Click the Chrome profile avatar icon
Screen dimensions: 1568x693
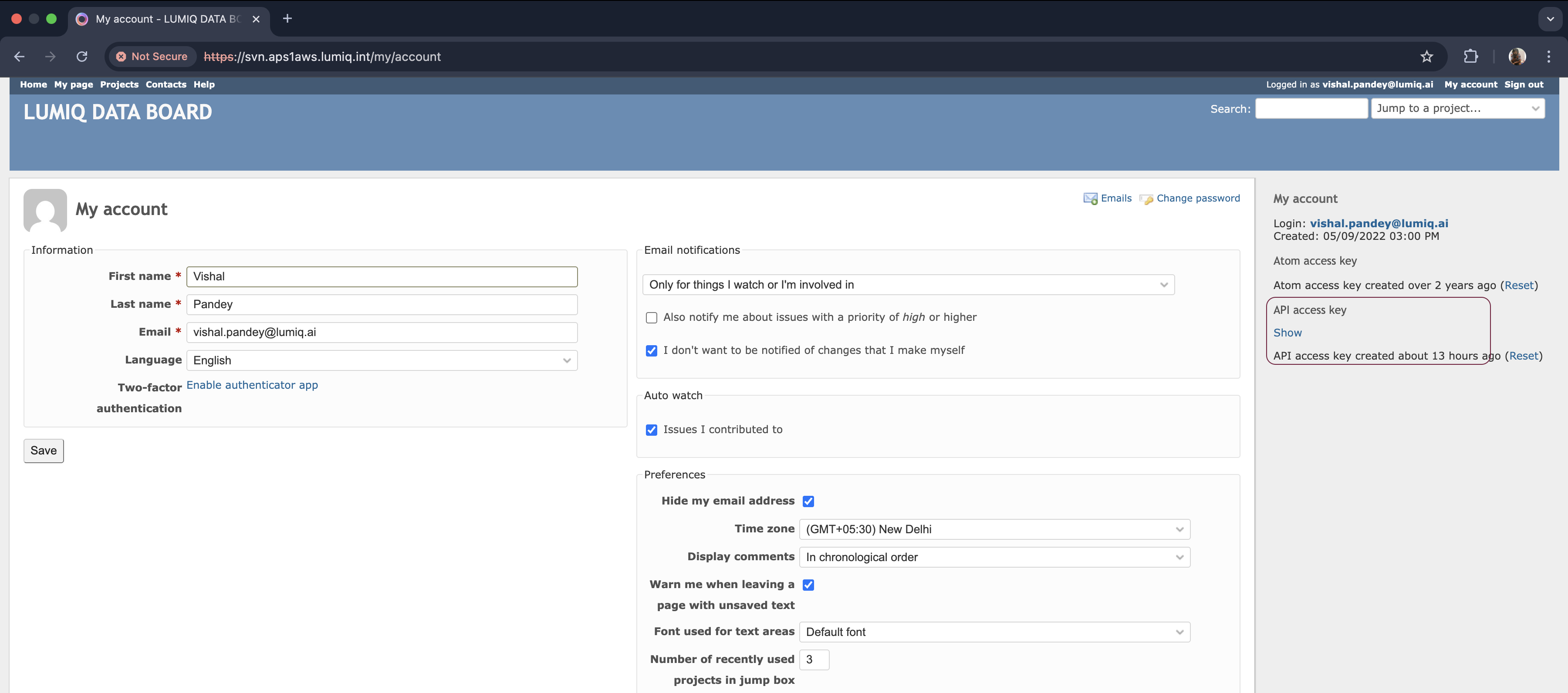point(1517,57)
